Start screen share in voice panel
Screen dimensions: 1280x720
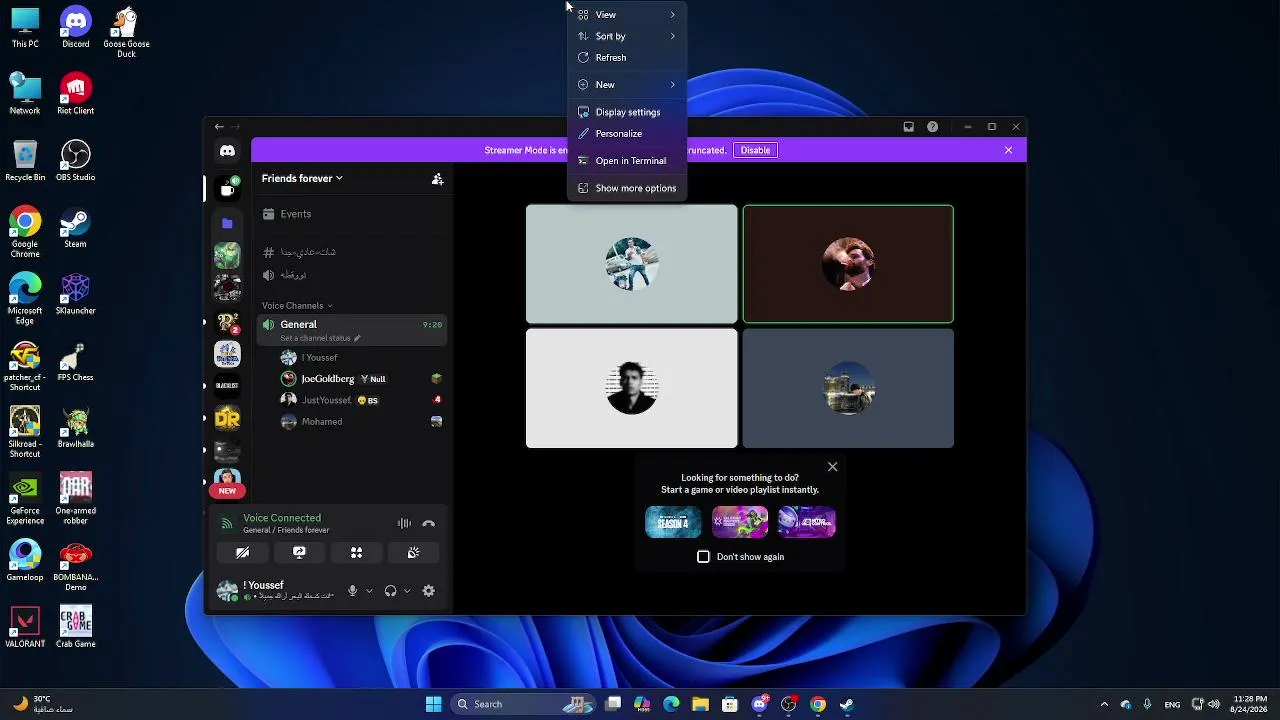[299, 553]
